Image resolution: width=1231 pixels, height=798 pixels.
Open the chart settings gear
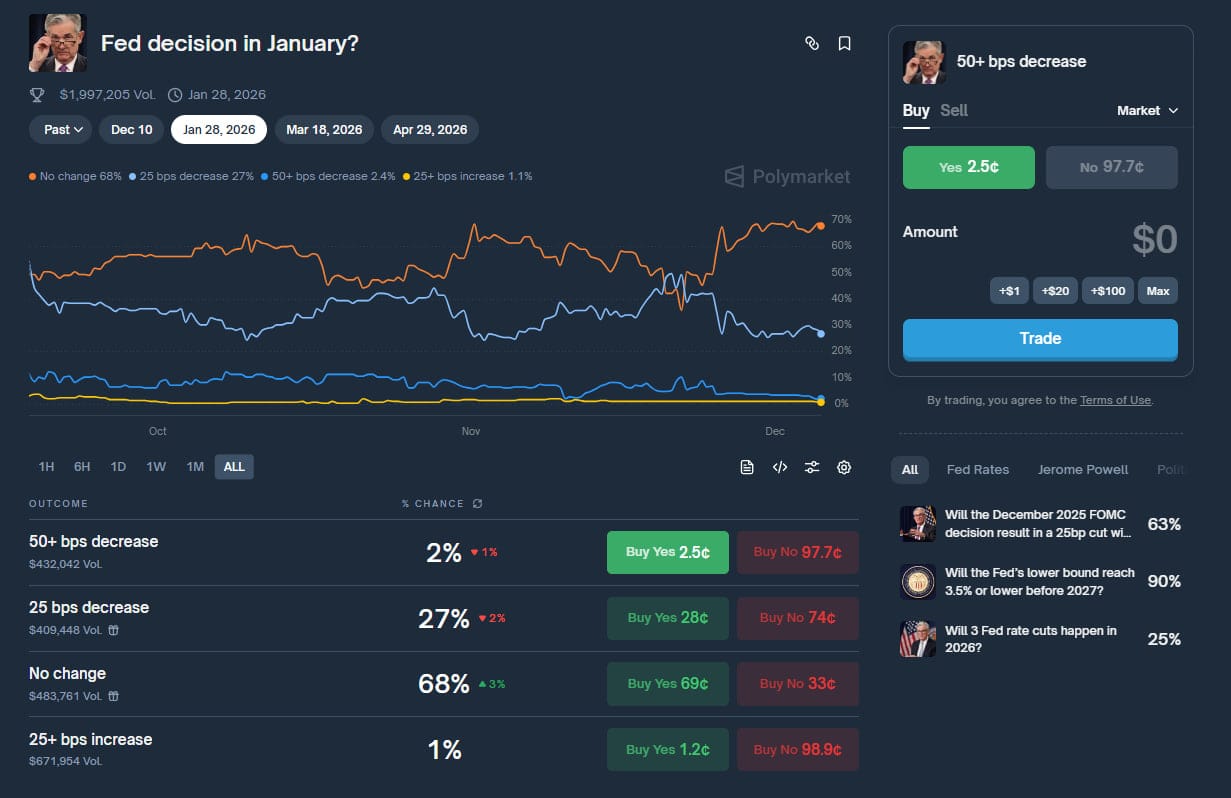coord(844,467)
